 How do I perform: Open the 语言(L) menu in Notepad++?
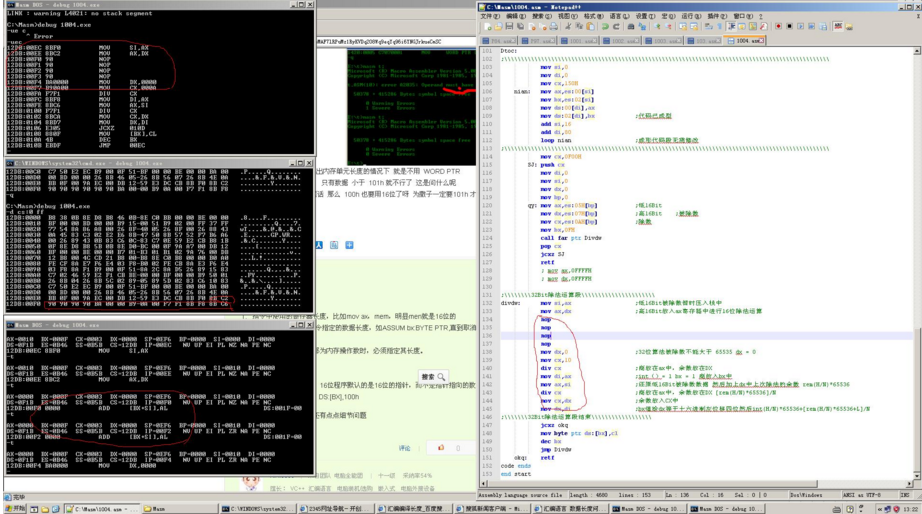pos(619,16)
